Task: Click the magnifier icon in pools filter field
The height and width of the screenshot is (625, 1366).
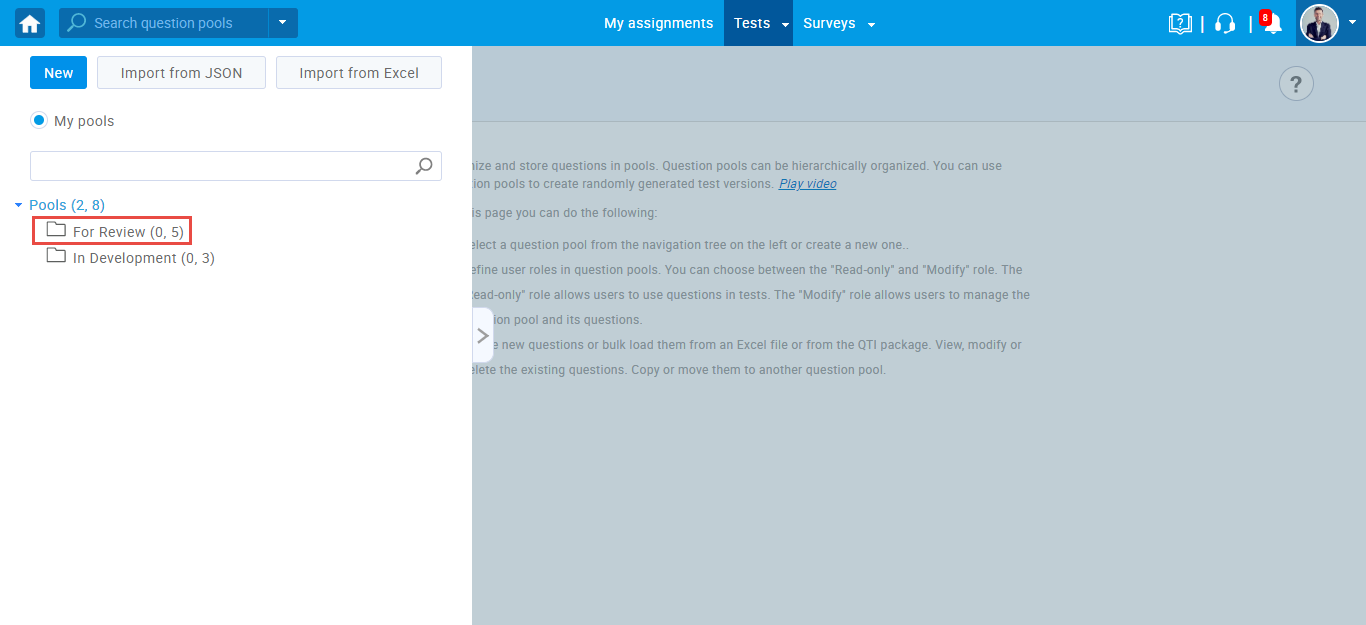Action: 424,166
